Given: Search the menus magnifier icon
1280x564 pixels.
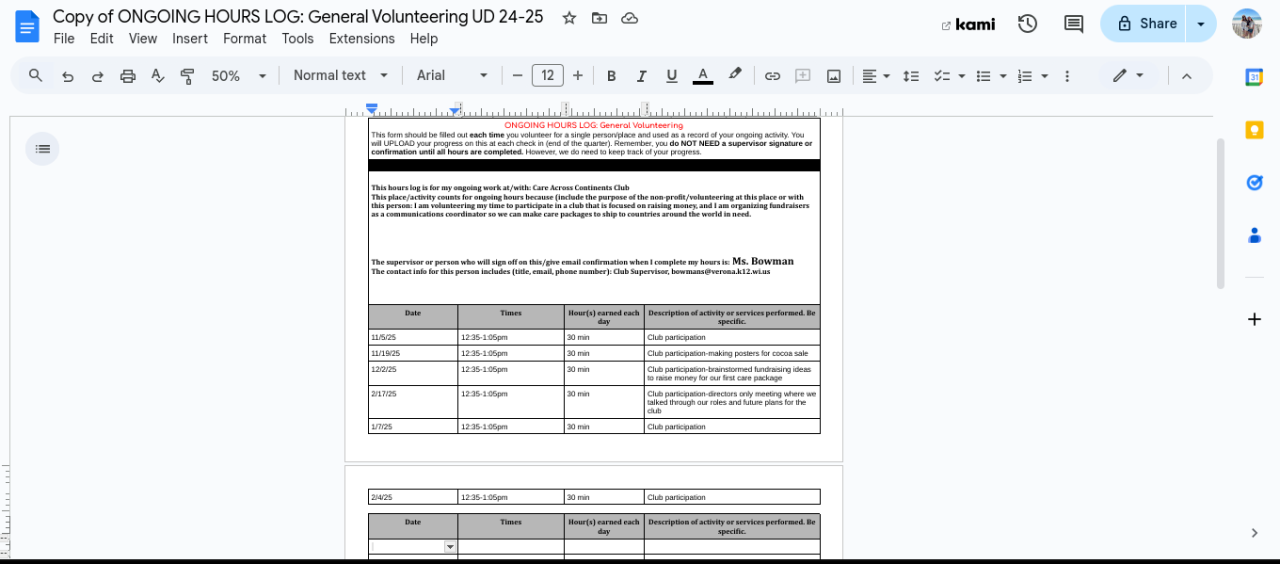Looking at the screenshot, I should coord(36,76).
